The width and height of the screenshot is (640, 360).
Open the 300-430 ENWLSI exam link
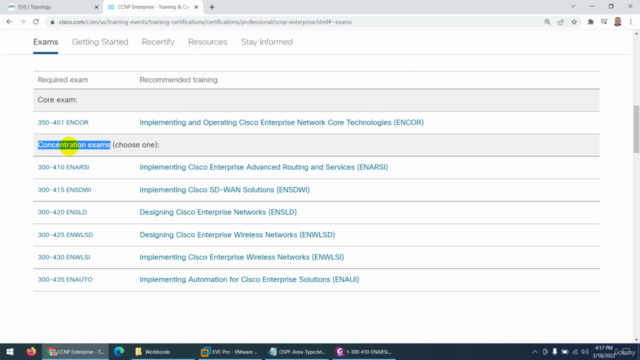[x=64, y=257]
